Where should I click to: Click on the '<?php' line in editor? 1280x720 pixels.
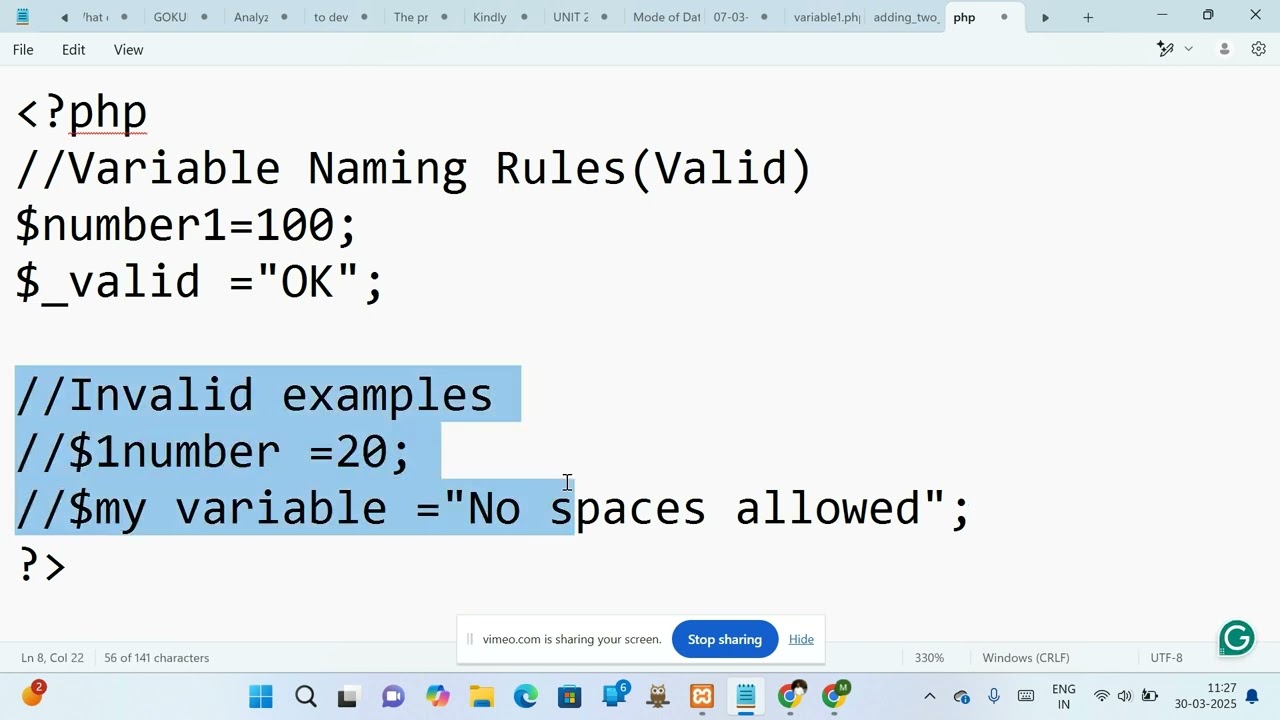[x=82, y=112]
